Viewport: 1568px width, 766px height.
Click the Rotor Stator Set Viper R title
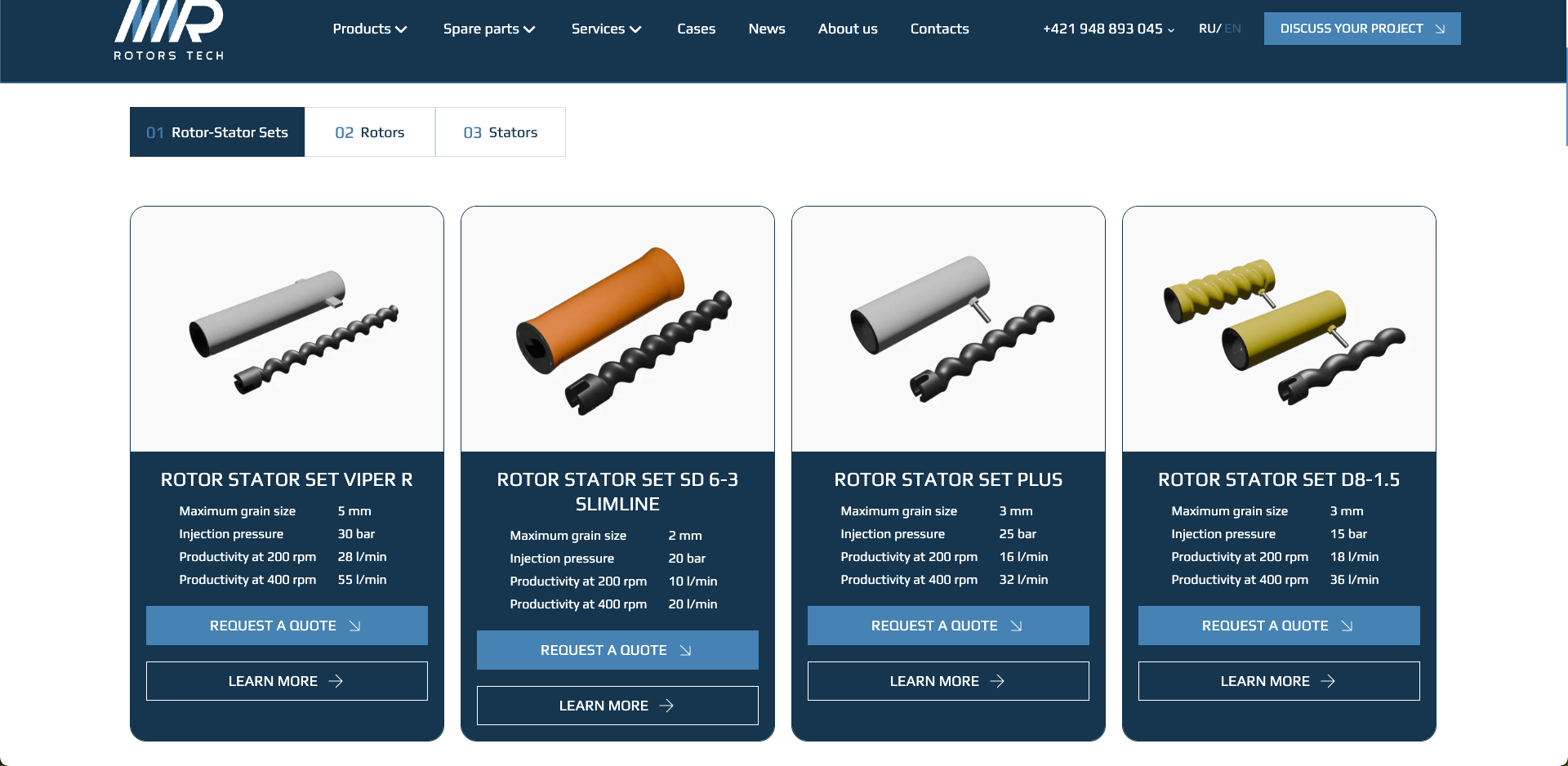coord(287,479)
